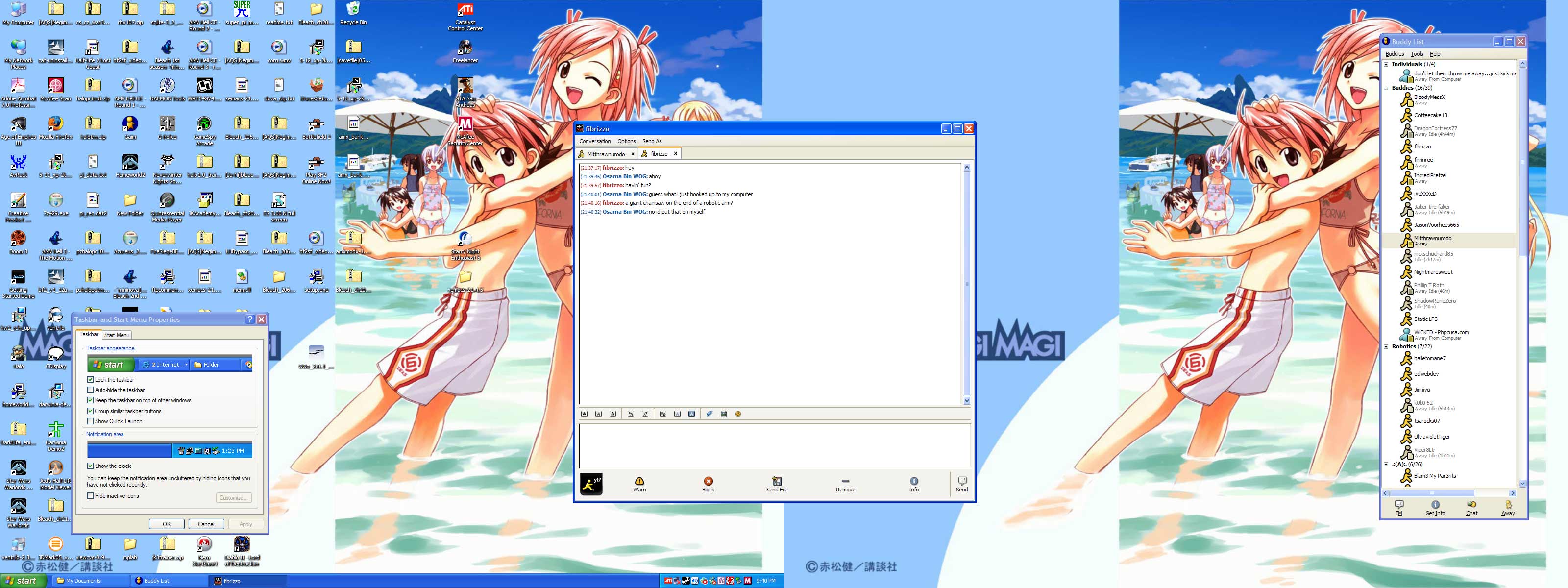The height and width of the screenshot is (588, 1568).
Task: Collapse the Robotics group in Buddy List
Action: click(x=1387, y=347)
